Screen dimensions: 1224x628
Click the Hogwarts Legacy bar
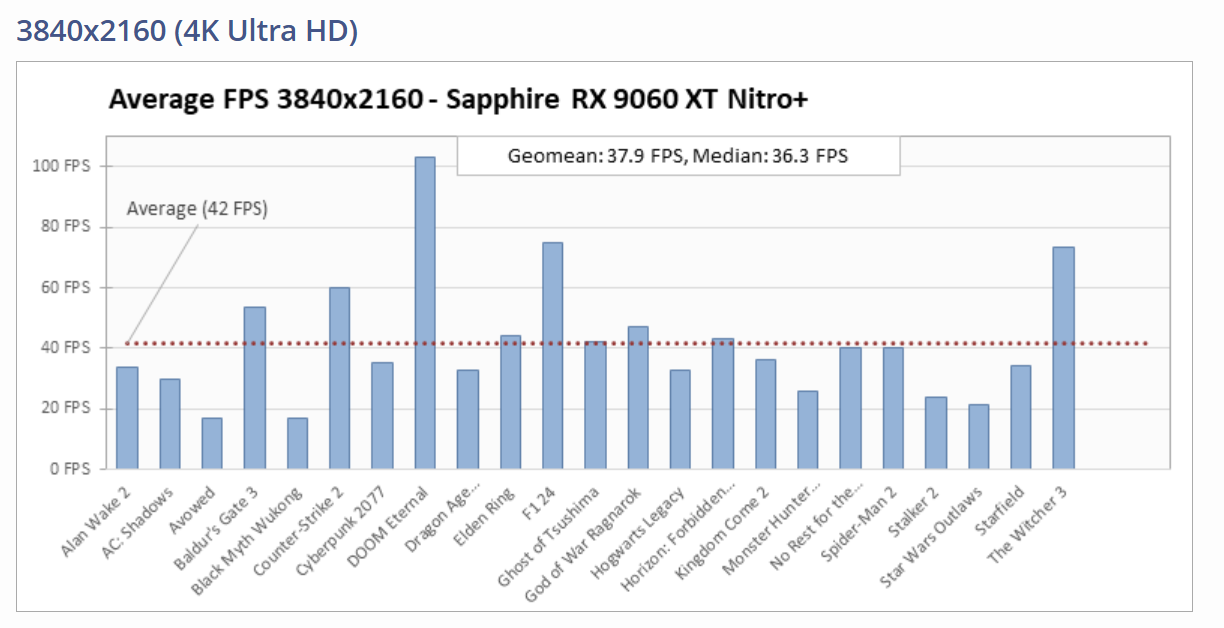click(680, 419)
